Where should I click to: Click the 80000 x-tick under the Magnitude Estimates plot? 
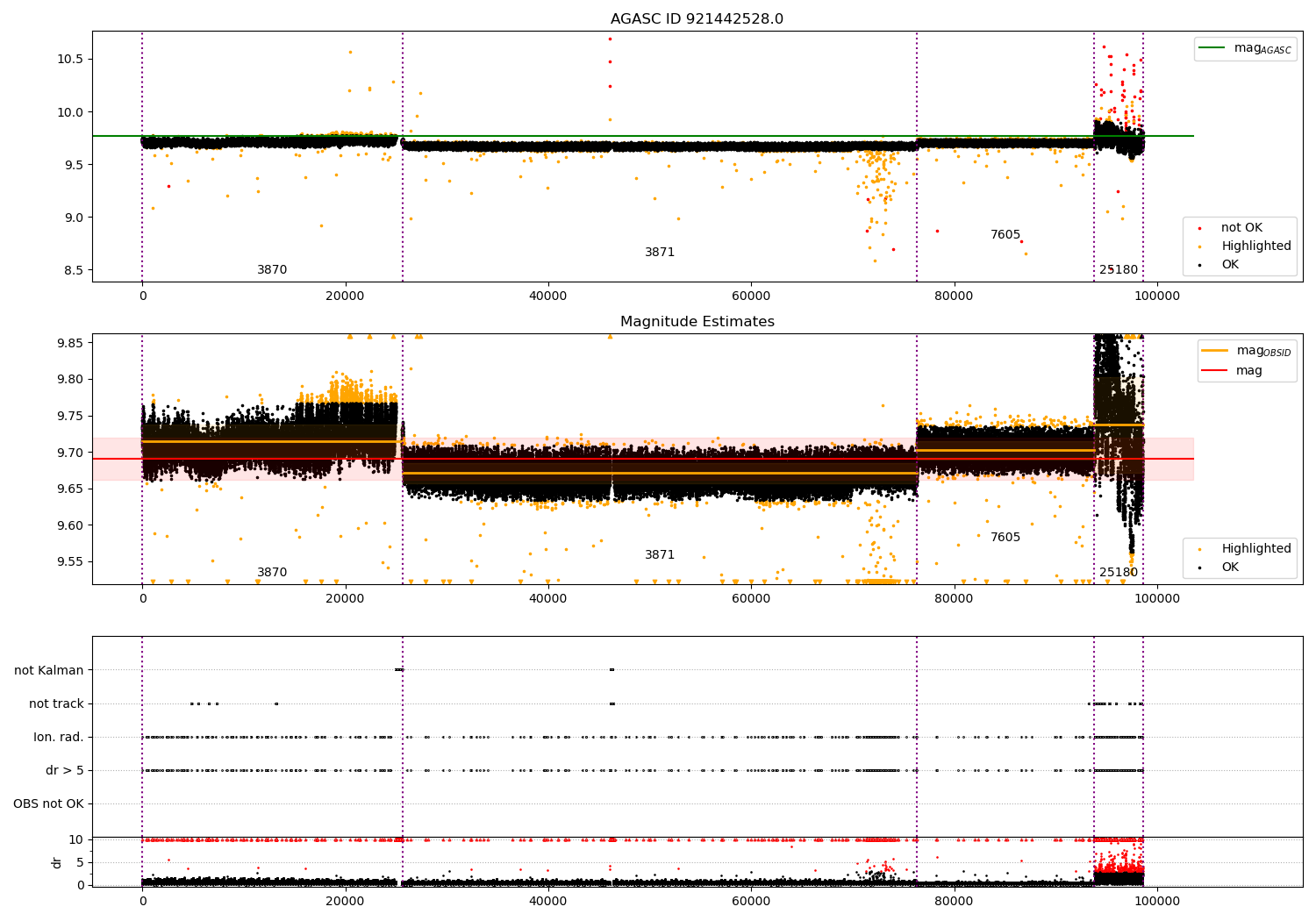(954, 599)
